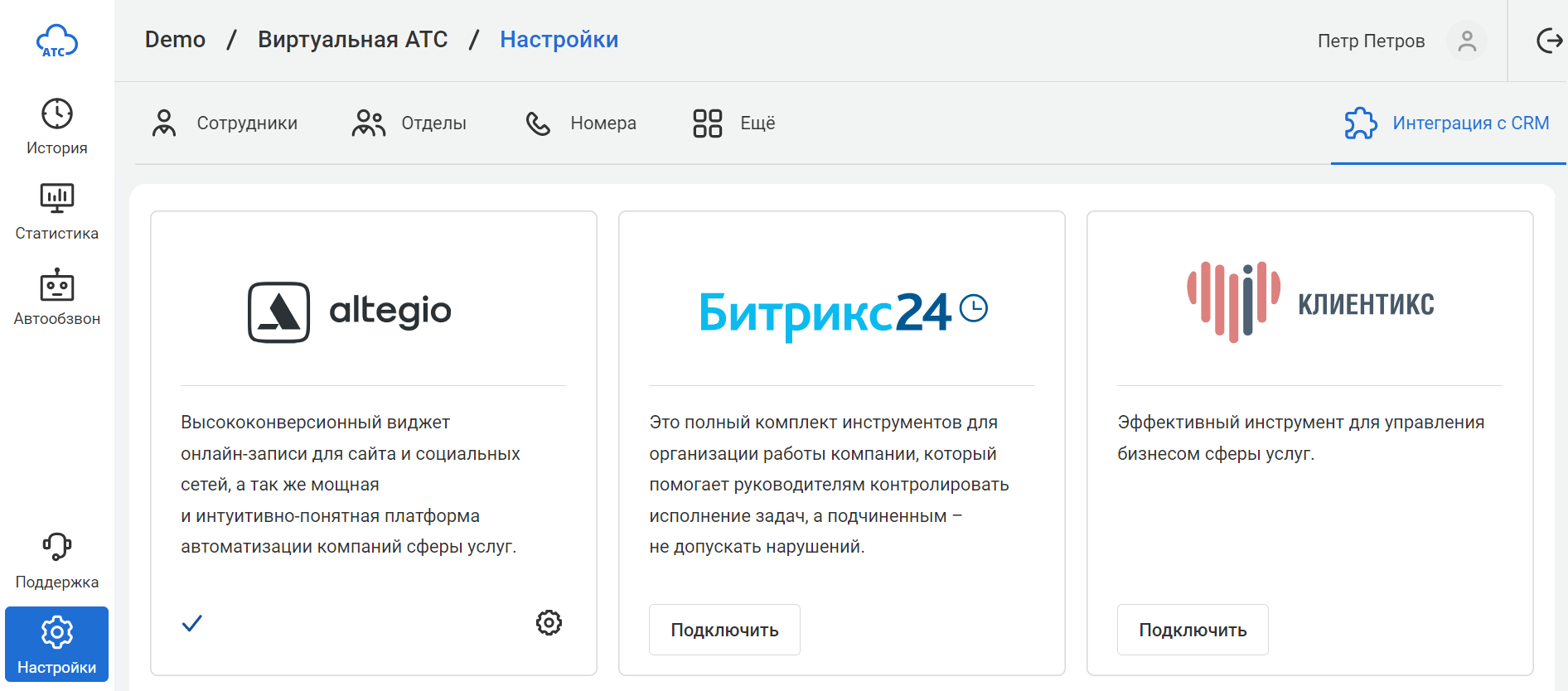The height and width of the screenshot is (691, 1568).
Task: Click the user avatar icon
Action: pos(1466,41)
